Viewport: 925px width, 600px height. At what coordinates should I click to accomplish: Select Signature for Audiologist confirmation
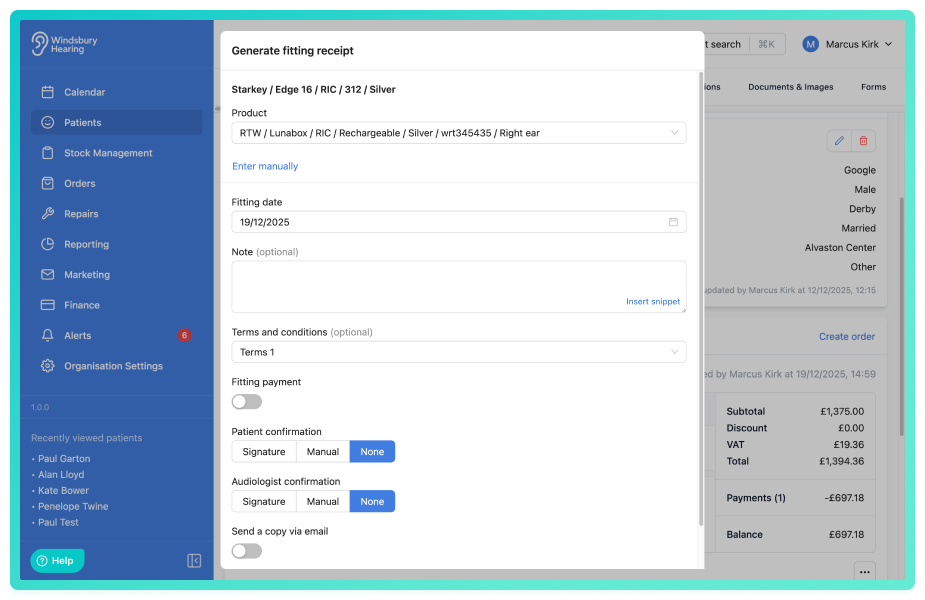click(x=264, y=501)
